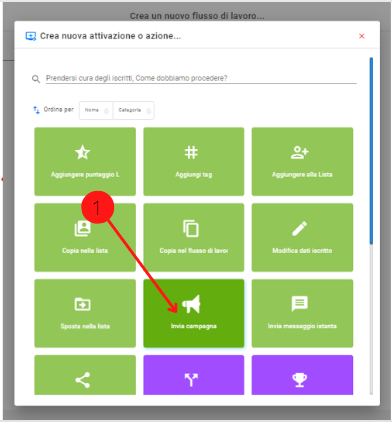The width and height of the screenshot is (392, 422).
Task: Choose the Copia nella lista contact-copy icon
Action: tap(82, 229)
